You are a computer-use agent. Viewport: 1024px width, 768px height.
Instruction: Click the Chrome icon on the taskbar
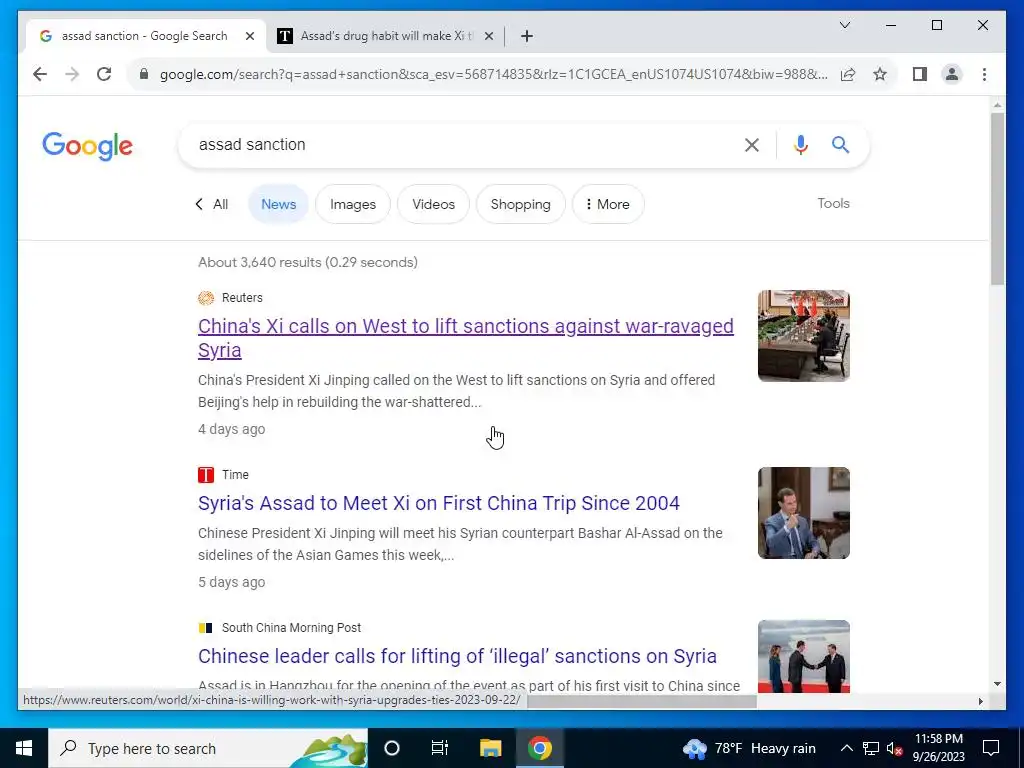click(539, 748)
